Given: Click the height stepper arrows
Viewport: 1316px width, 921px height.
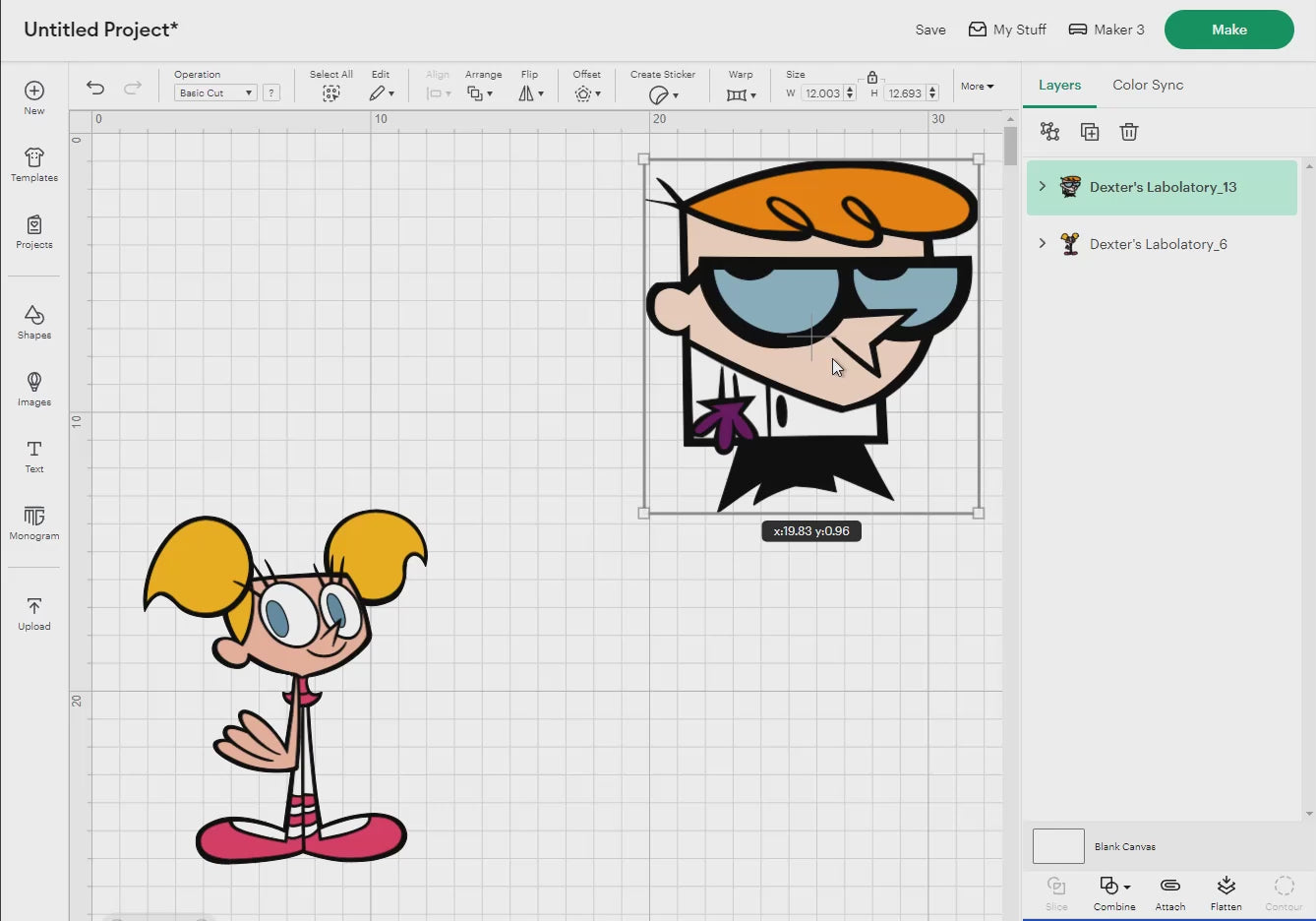Looking at the screenshot, I should (x=932, y=93).
